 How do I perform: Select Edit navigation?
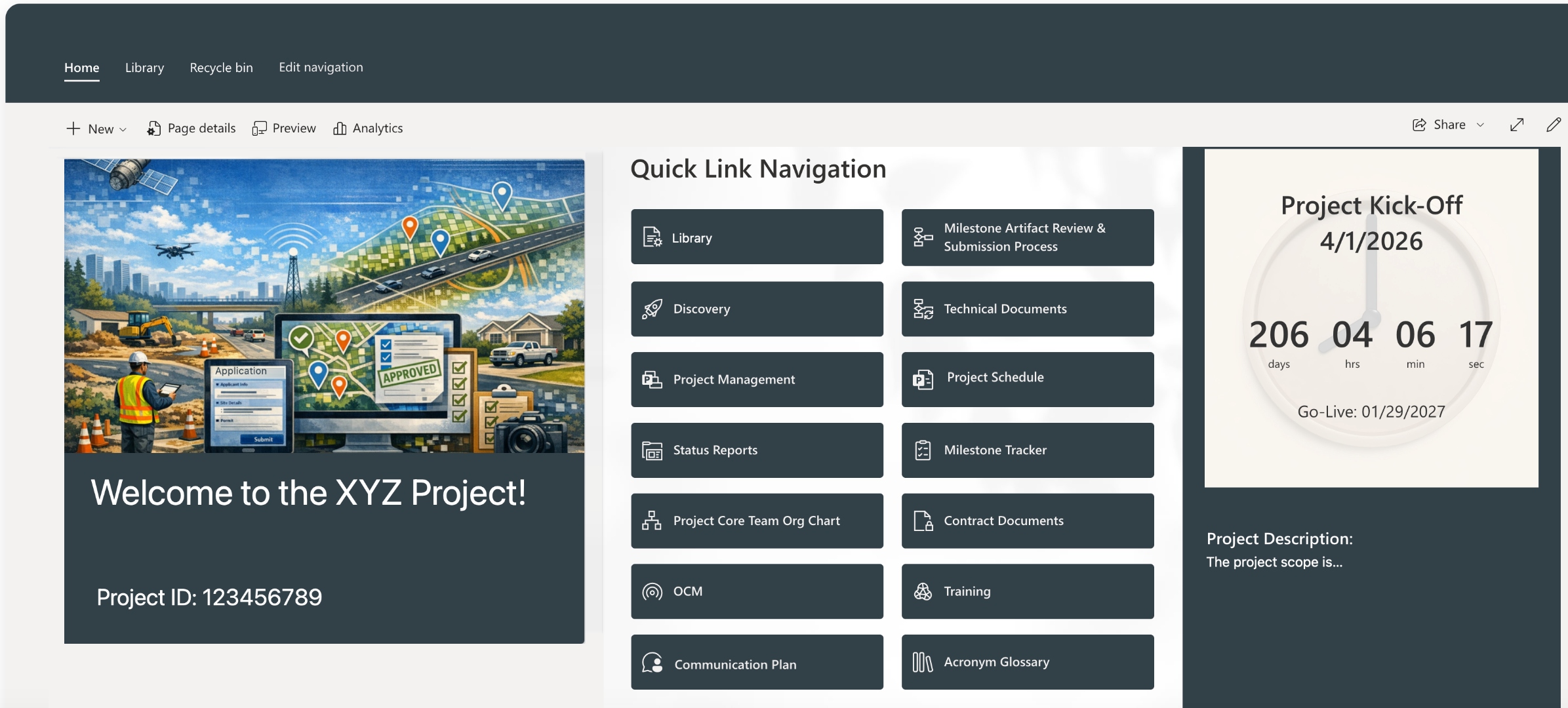pyautogui.click(x=321, y=68)
